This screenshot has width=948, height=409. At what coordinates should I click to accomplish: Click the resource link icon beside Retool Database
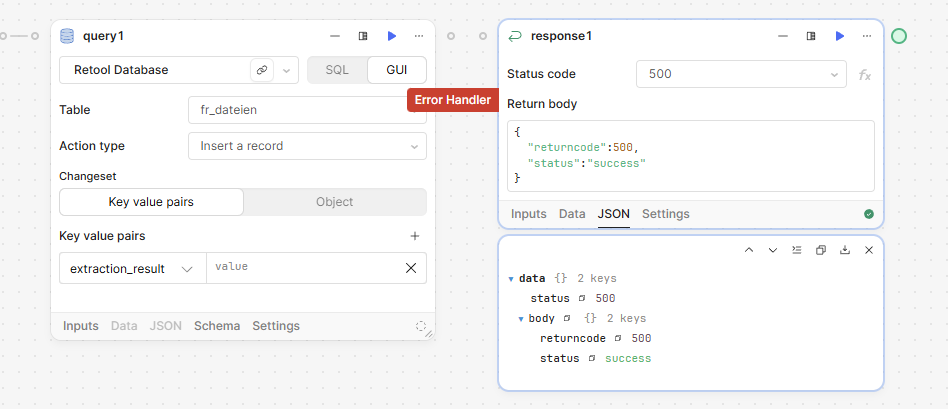click(261, 70)
